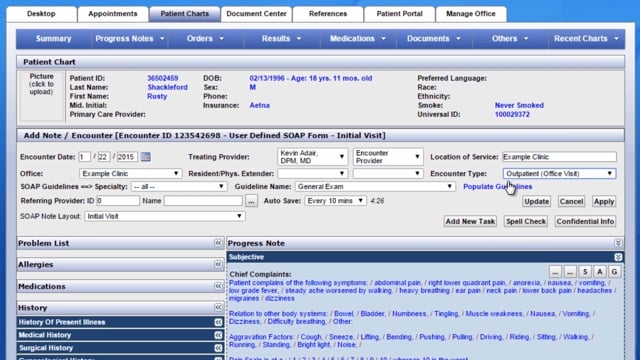Select the Patient Charts tab
This screenshot has height=360, width=640.
click(x=184, y=14)
